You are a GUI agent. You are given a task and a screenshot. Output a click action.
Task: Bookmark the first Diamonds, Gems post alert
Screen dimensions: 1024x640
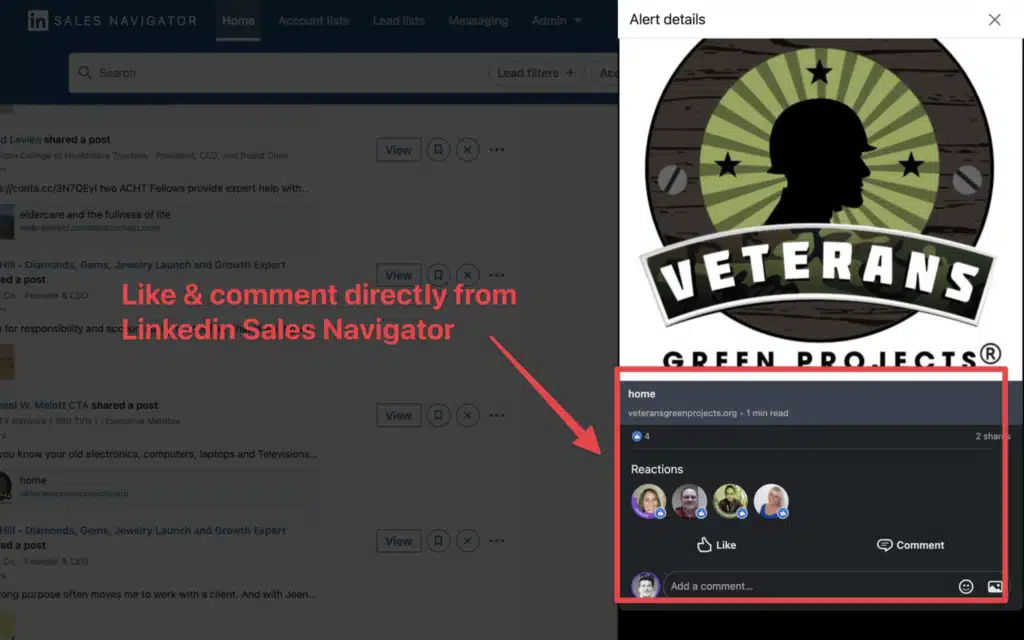click(x=438, y=276)
